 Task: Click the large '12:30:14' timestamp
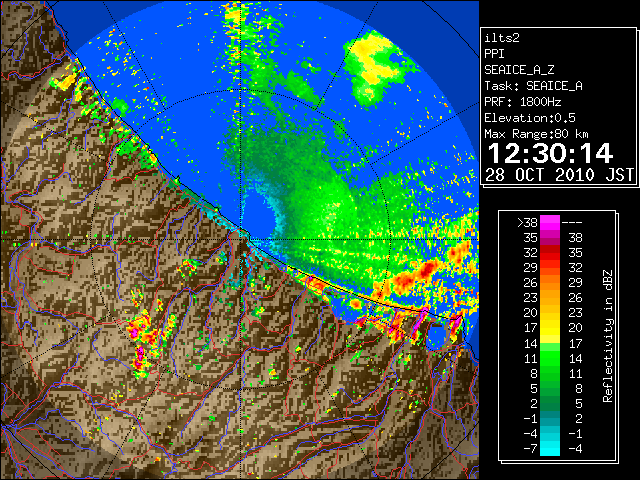tap(550, 153)
